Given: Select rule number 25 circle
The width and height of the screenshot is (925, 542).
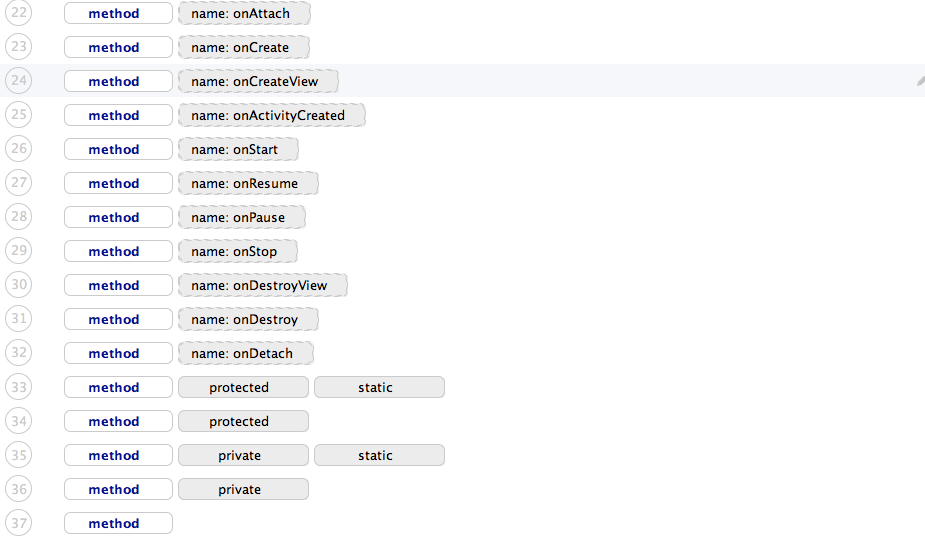Looking at the screenshot, I should click(x=19, y=114).
